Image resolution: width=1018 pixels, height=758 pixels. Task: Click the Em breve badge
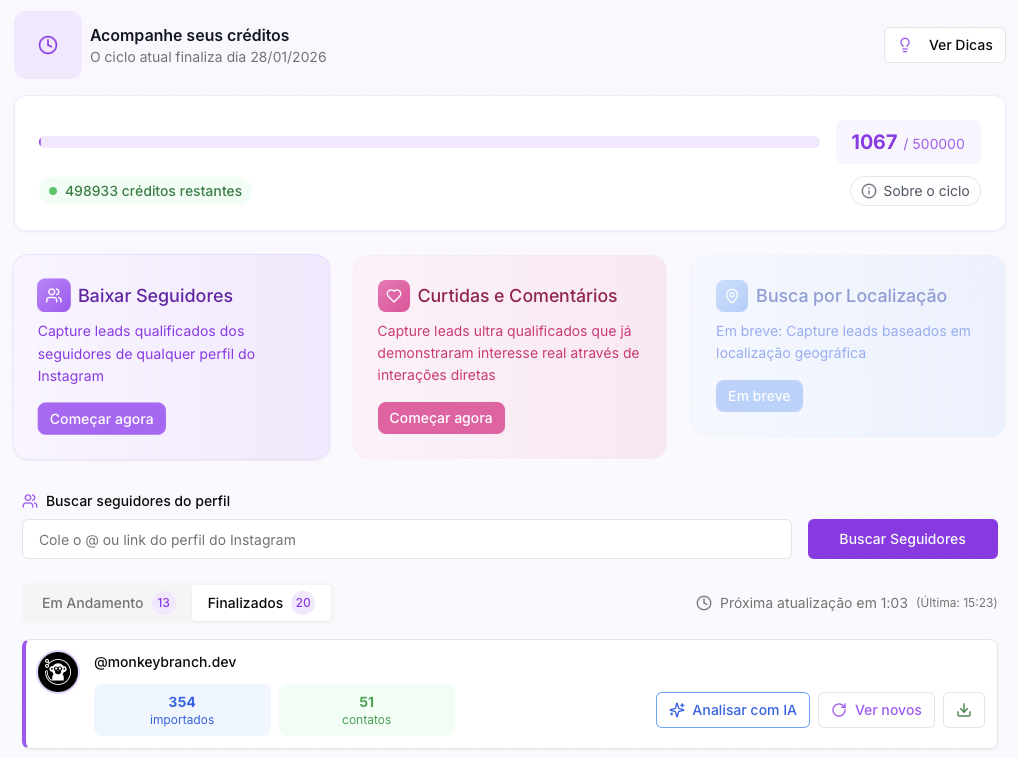(759, 395)
